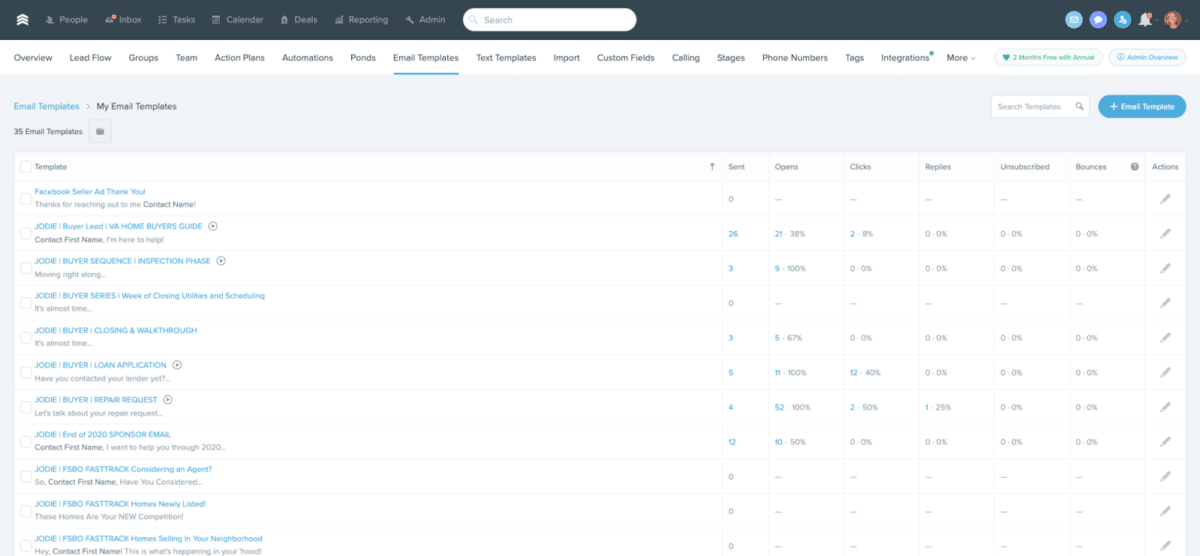Click the Email Templates breadcrumb link
Screen dimensions: 1200x556
tap(46, 106)
